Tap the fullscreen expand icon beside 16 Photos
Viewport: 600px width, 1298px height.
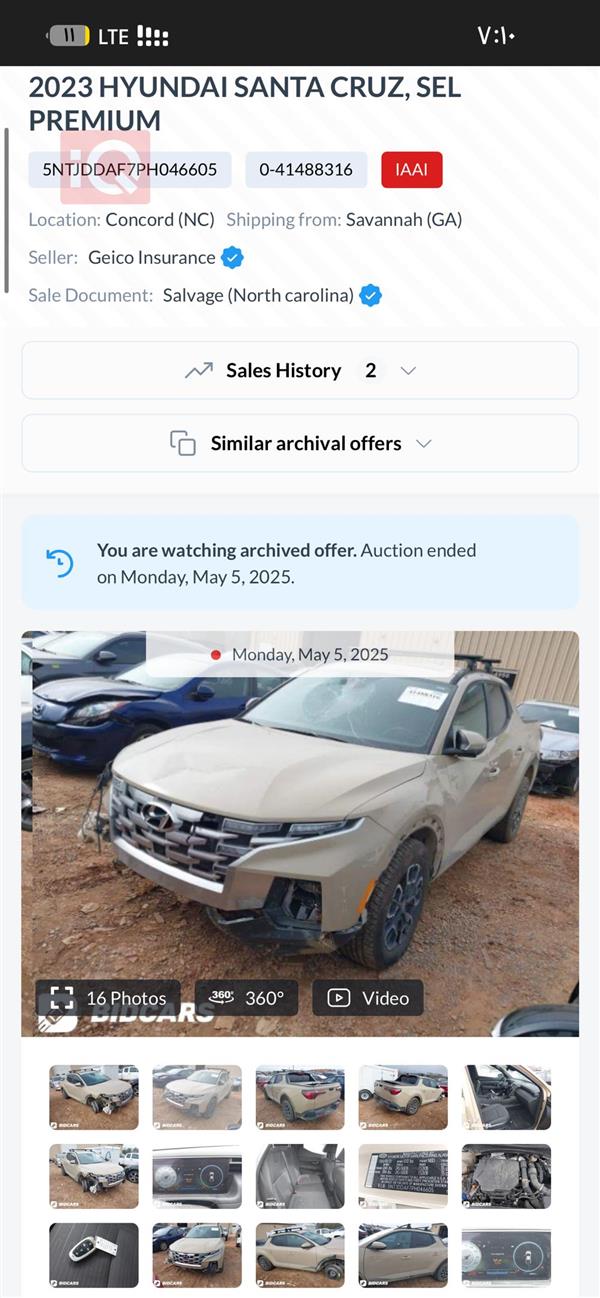point(61,997)
